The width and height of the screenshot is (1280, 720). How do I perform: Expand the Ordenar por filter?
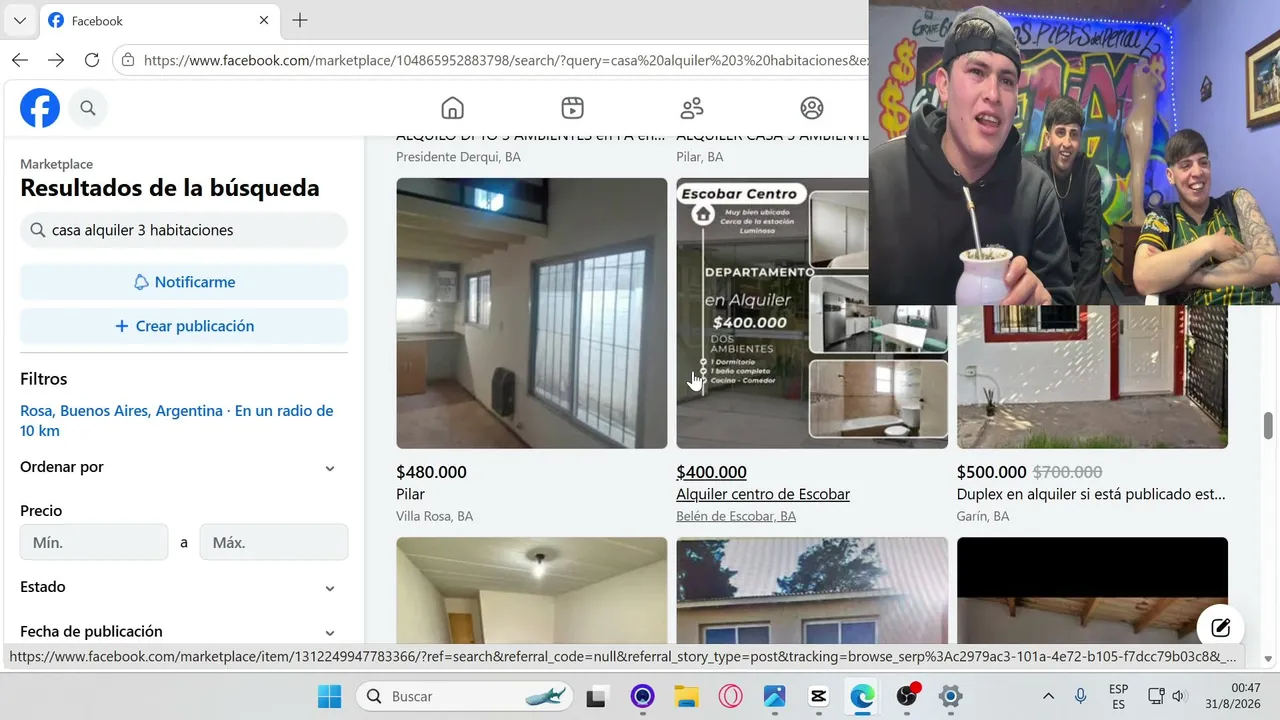(x=184, y=467)
